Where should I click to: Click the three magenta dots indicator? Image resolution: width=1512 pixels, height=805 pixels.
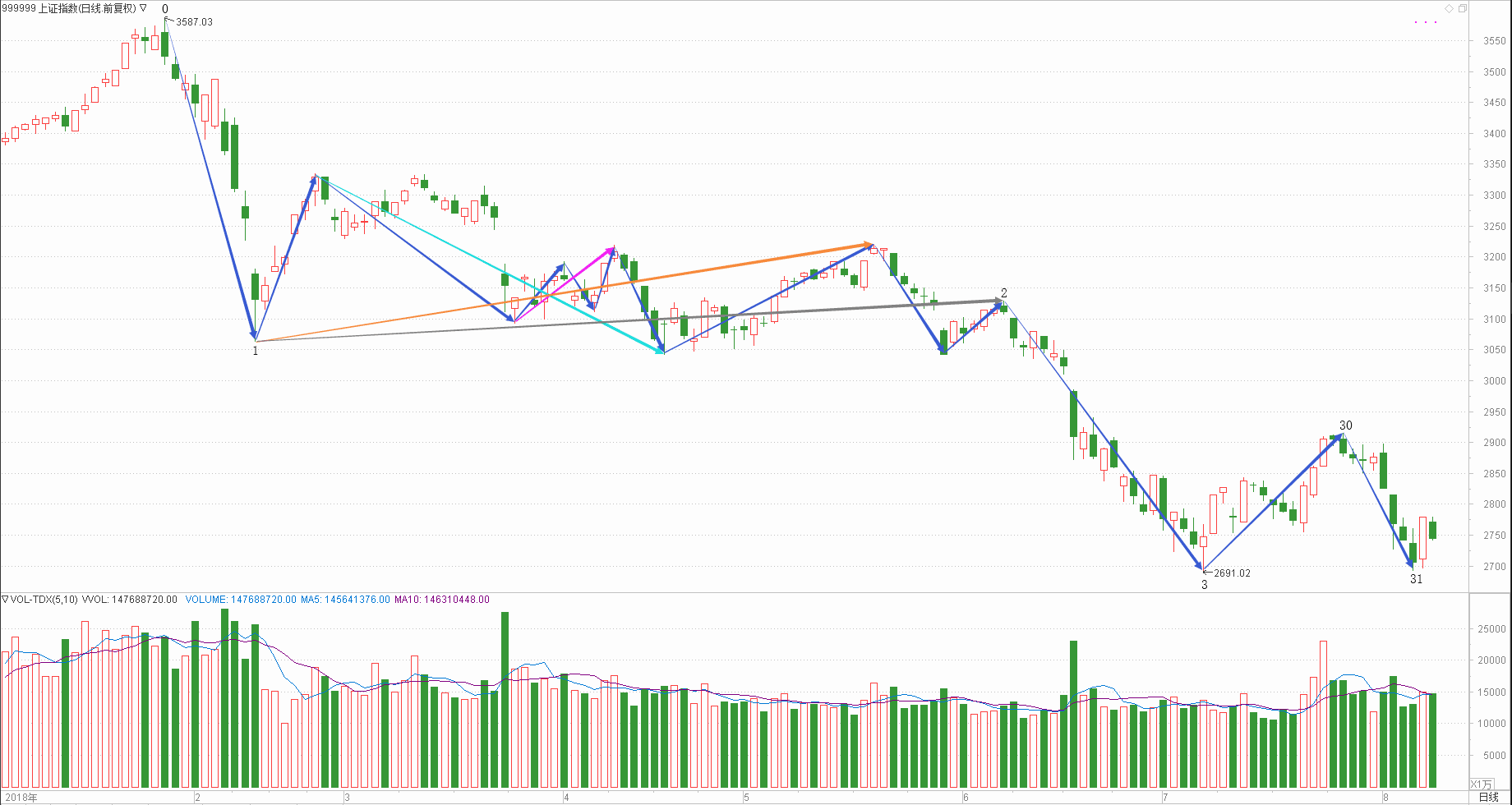click(1426, 22)
